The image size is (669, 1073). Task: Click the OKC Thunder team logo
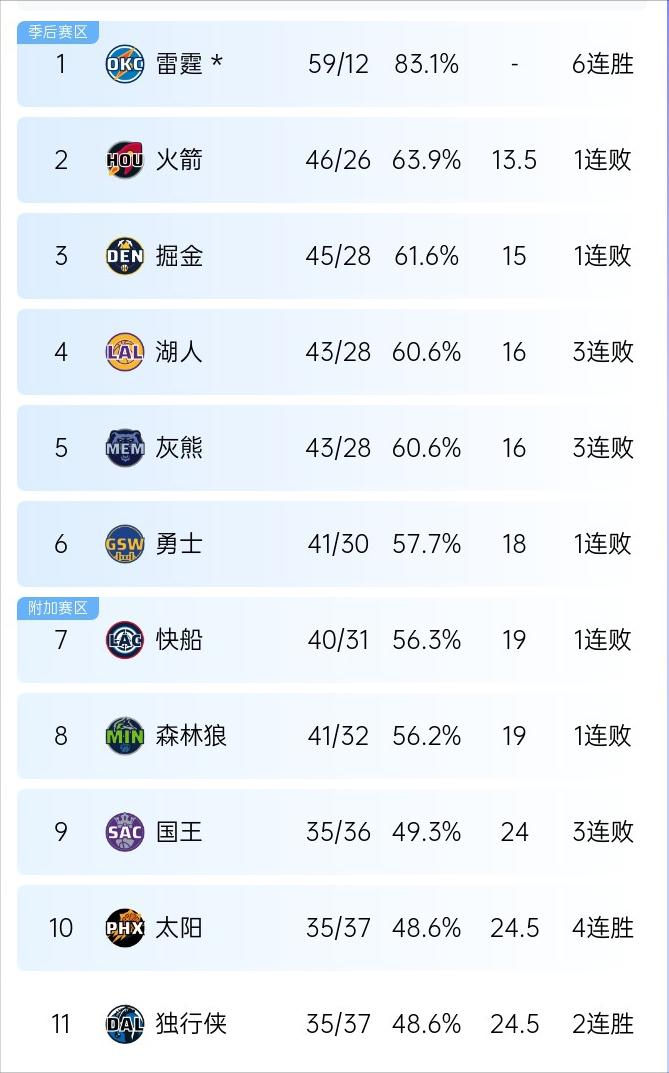point(125,64)
